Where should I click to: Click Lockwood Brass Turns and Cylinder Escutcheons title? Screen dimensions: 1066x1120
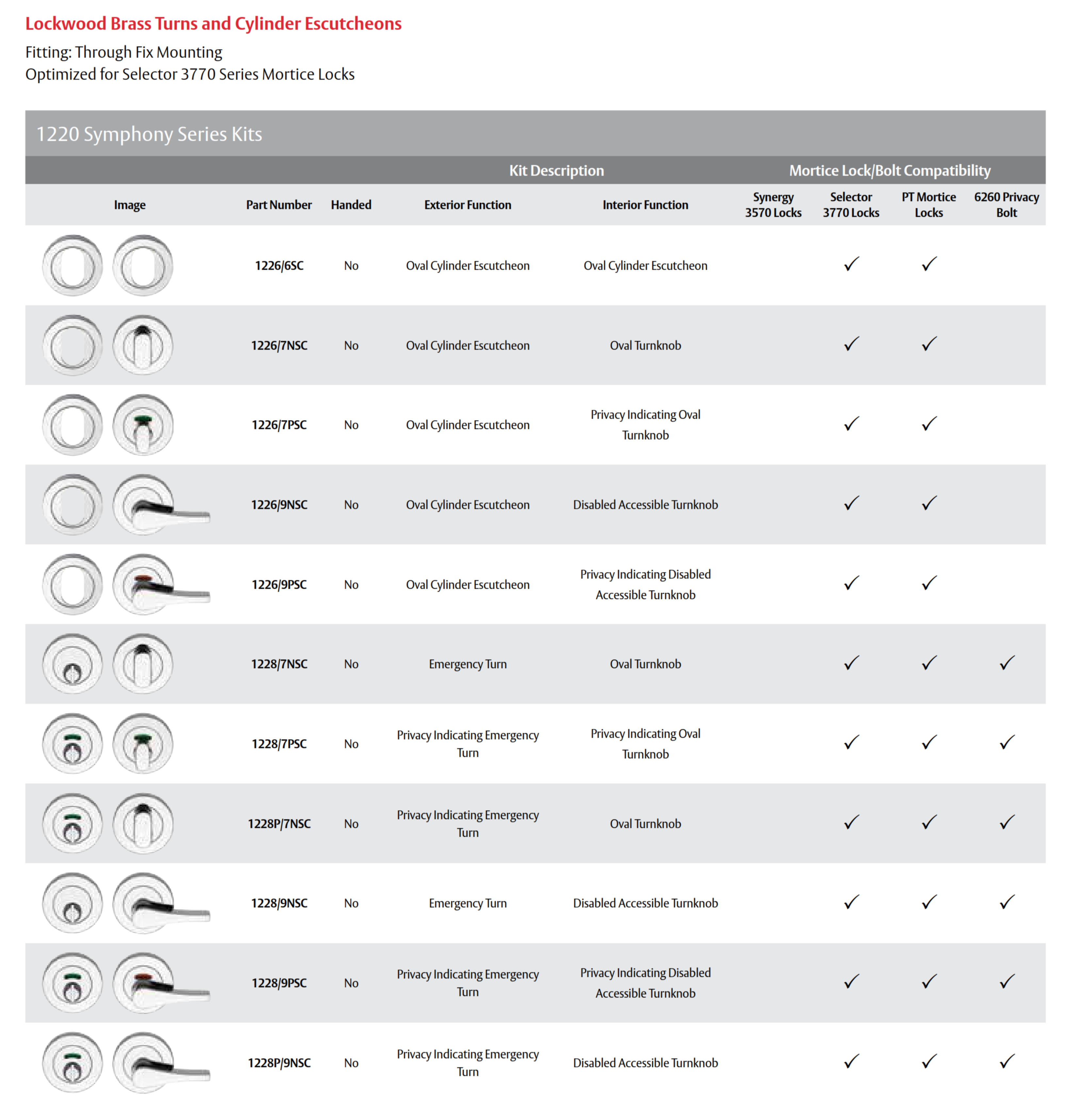pyautogui.click(x=213, y=24)
